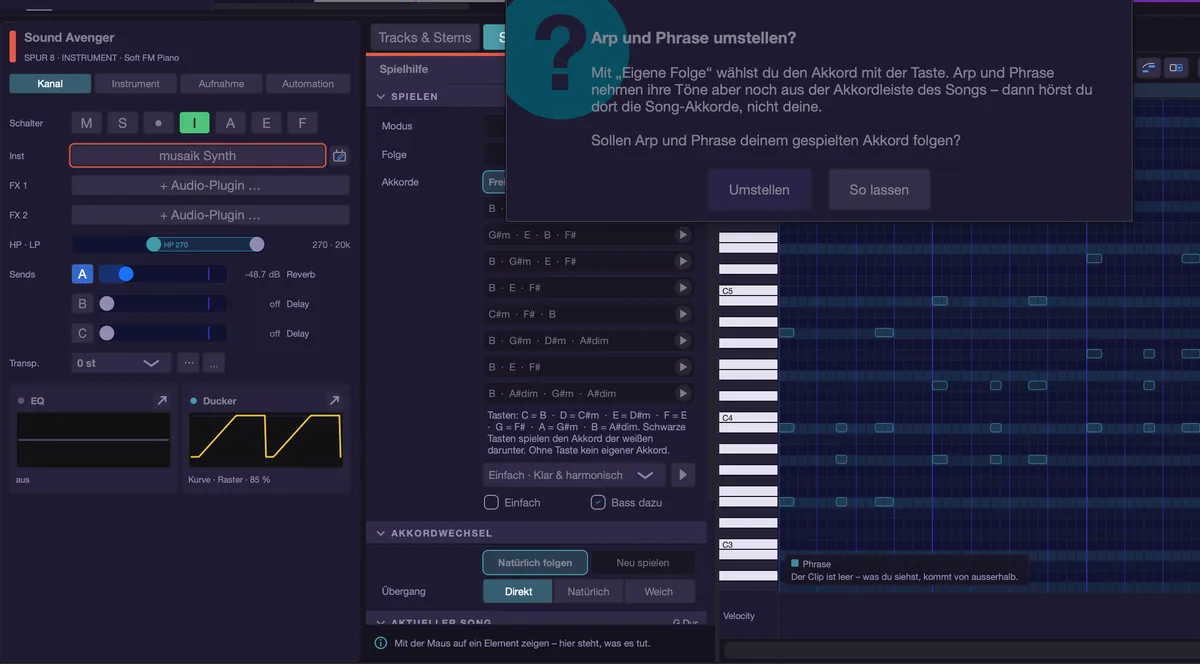Collapse the SPIELEN section

(381, 97)
